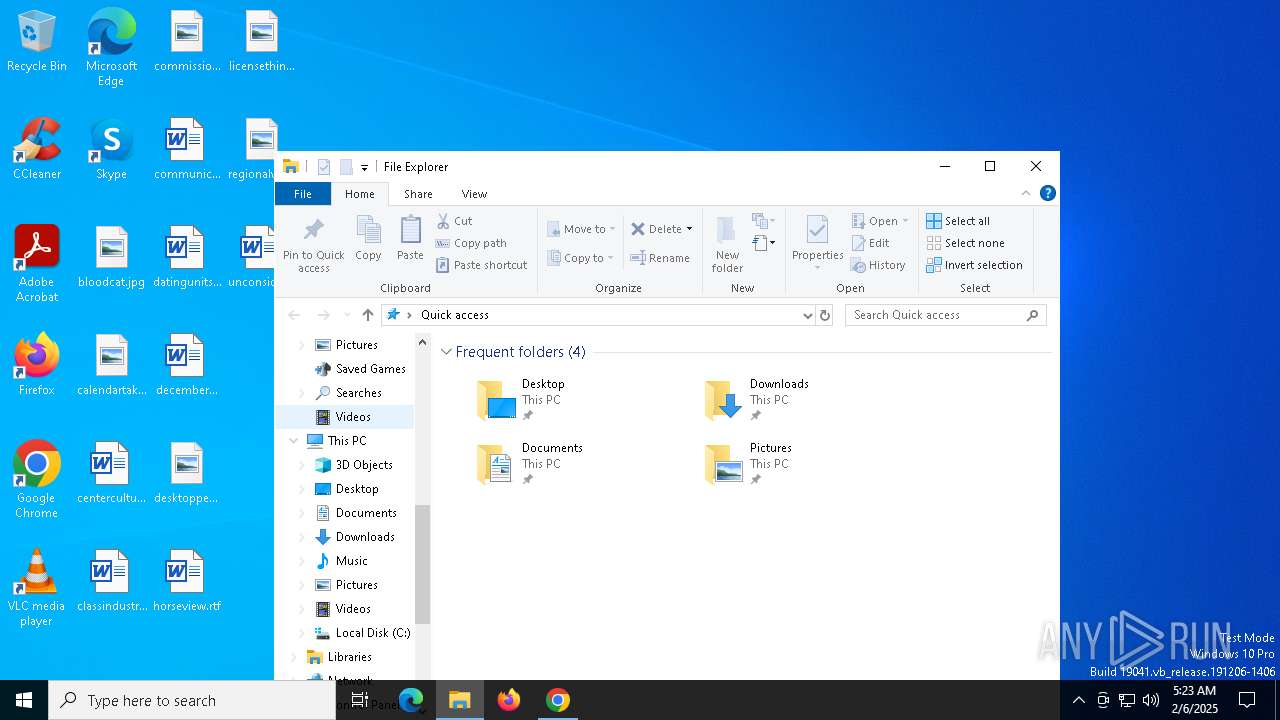Image resolution: width=1280 pixels, height=720 pixels.
Task: Click the Quick access address bar
Action: (x=596, y=315)
